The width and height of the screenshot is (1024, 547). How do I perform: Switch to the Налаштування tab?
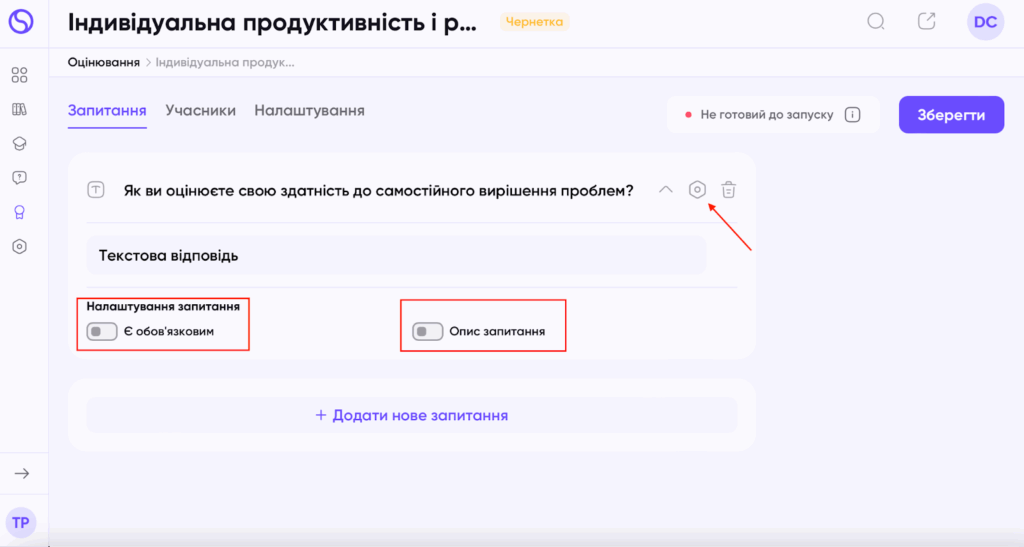(x=309, y=111)
